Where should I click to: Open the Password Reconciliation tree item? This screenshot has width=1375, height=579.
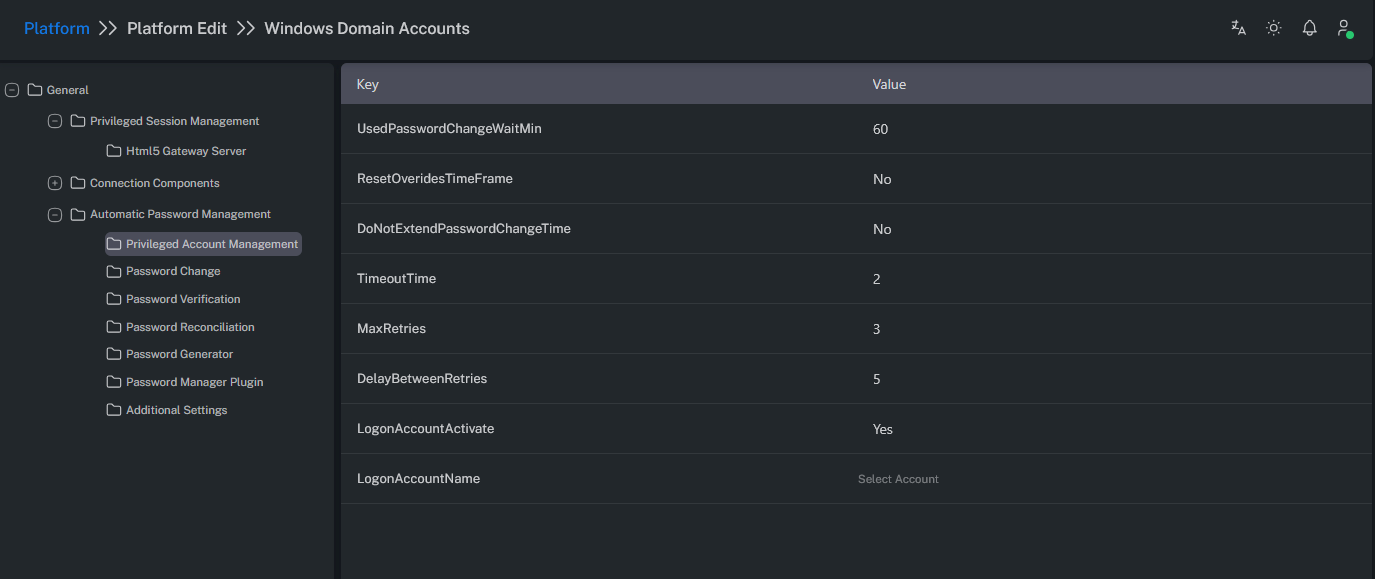click(x=190, y=327)
